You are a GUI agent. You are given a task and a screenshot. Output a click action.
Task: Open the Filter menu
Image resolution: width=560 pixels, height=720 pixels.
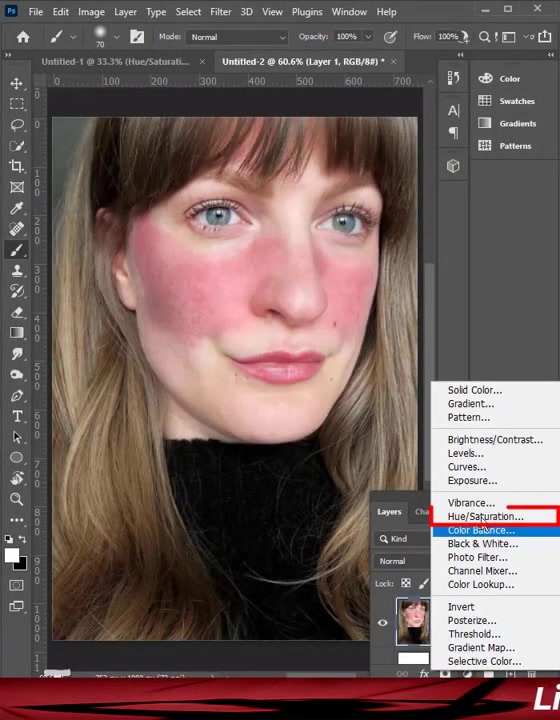coord(220,12)
